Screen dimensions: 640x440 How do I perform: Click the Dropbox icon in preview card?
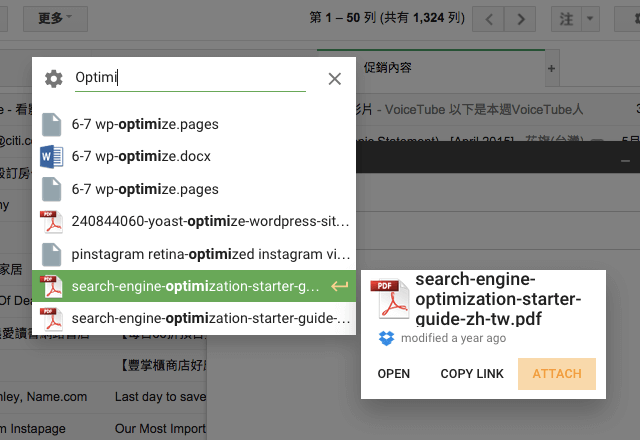(x=387, y=338)
